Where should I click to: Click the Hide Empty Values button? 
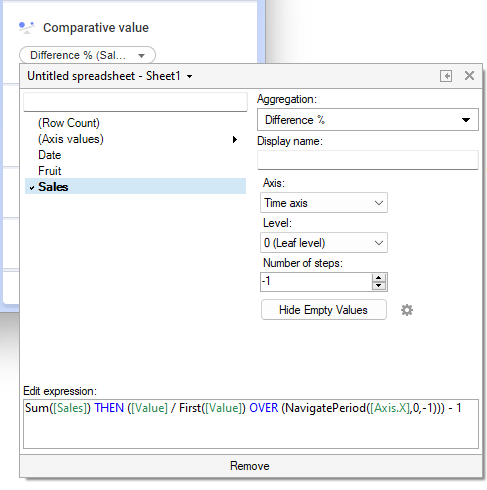[324, 310]
